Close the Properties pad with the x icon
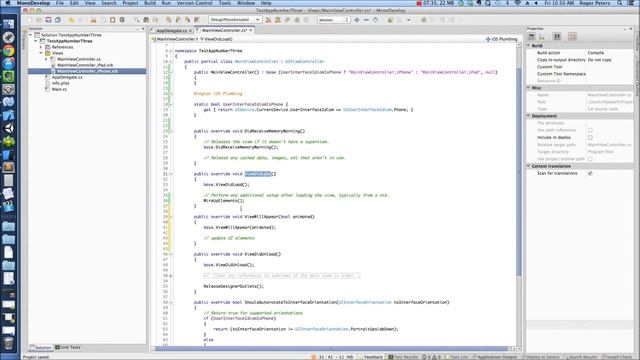640x360 pixels. (631, 29)
